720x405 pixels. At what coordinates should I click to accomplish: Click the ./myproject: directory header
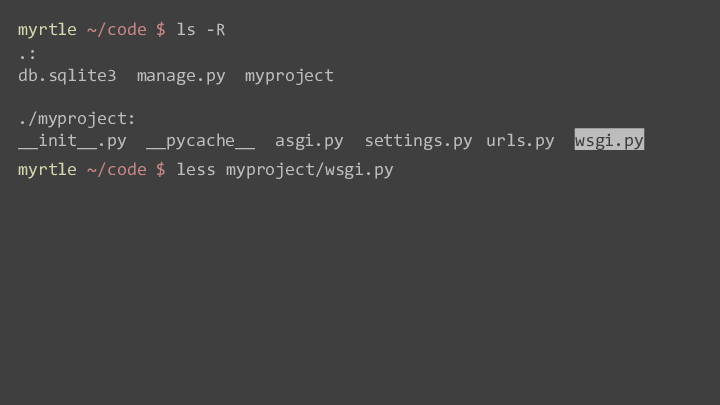[x=77, y=119]
